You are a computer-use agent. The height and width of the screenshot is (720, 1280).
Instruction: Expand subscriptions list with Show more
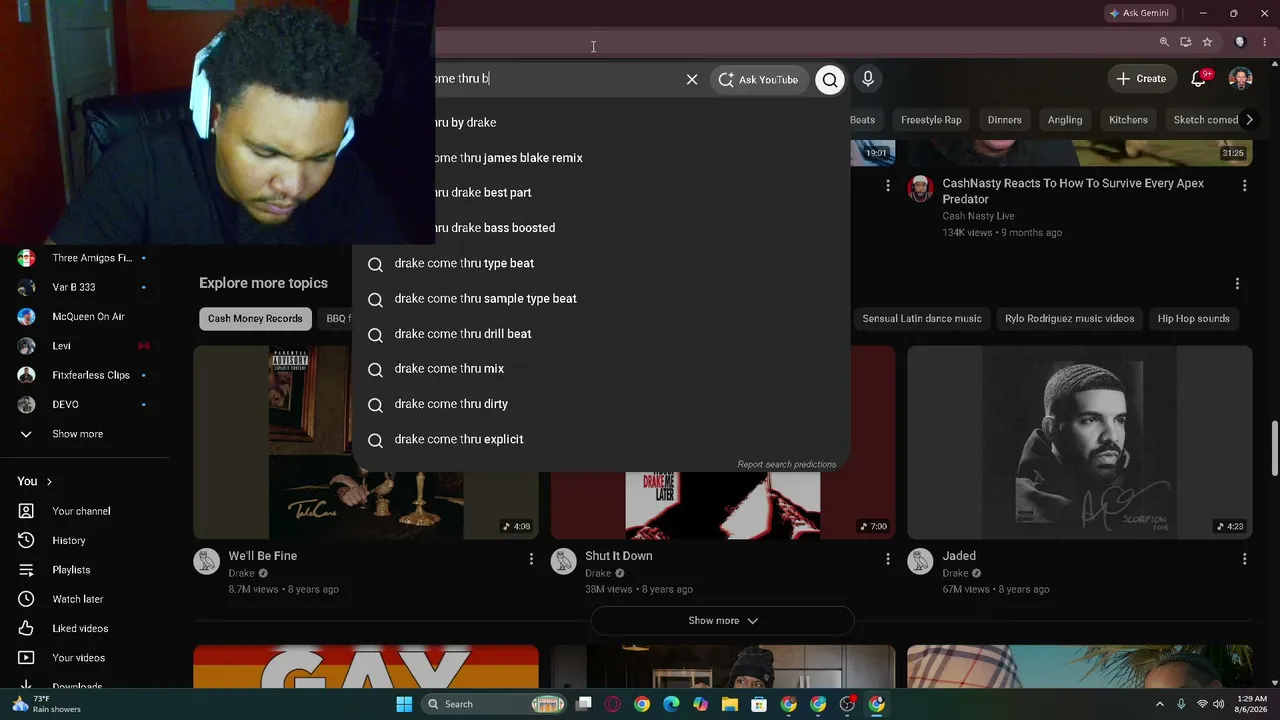coord(85,434)
